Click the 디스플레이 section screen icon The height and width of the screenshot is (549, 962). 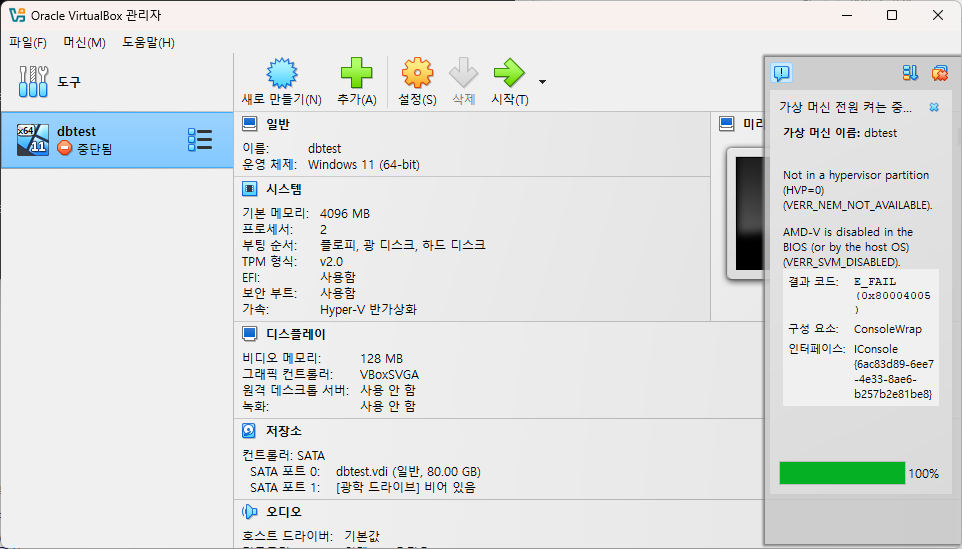[x=250, y=334]
